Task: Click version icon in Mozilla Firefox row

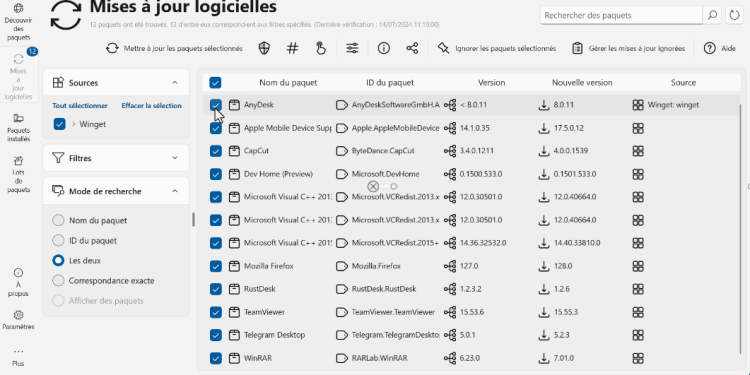Action: 450,266
